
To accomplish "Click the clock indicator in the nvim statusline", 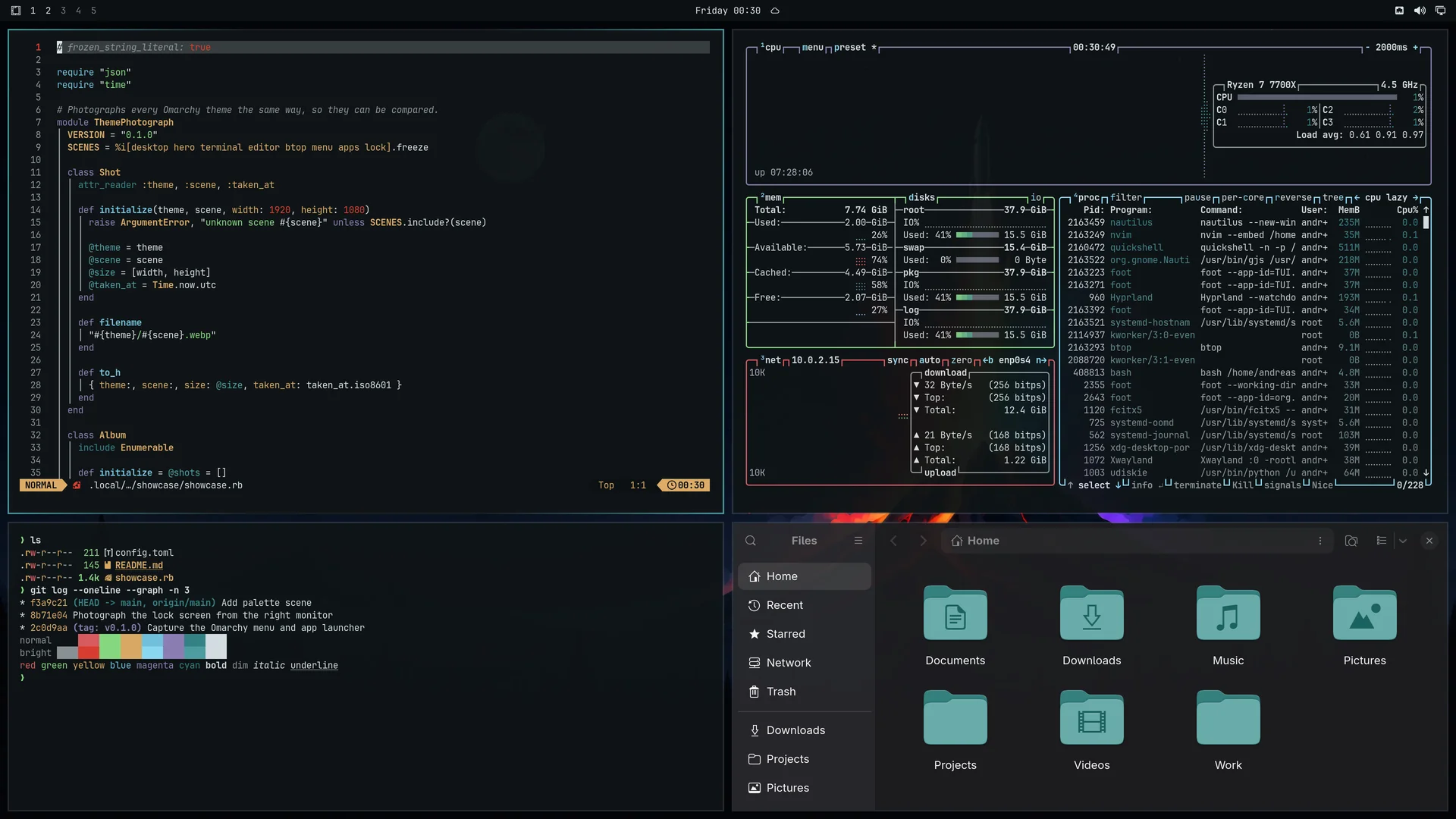I will 686,485.
